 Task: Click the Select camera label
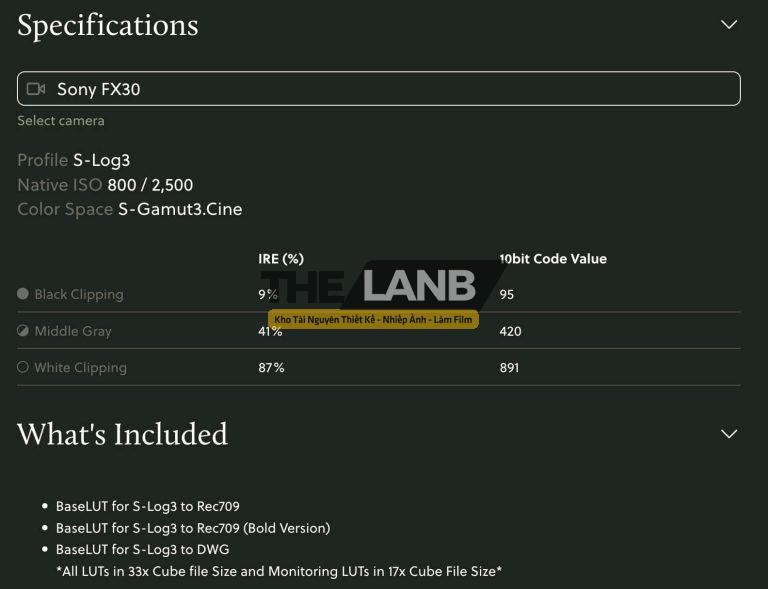click(61, 120)
